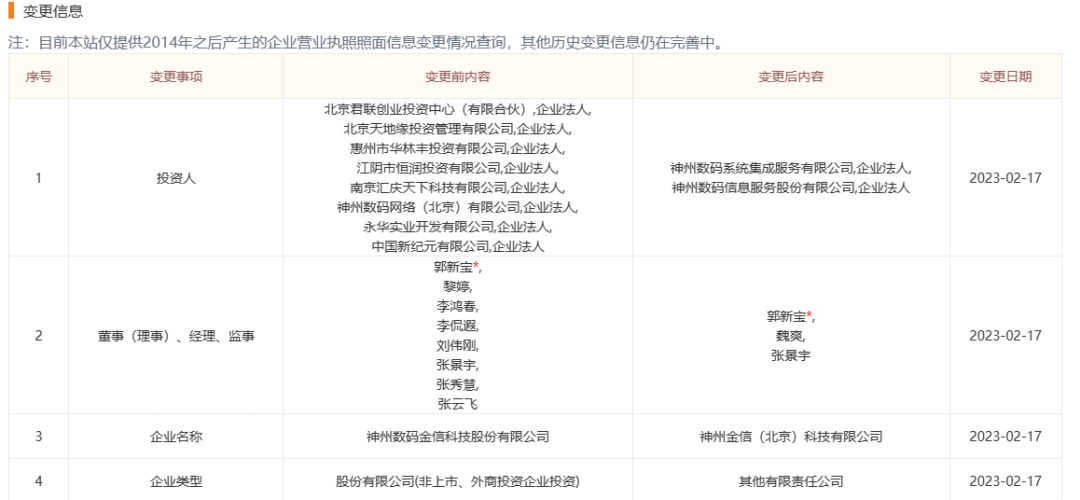The image size is (1080, 500).
Task: Click sequence number 3 cell
Action: tap(39, 437)
